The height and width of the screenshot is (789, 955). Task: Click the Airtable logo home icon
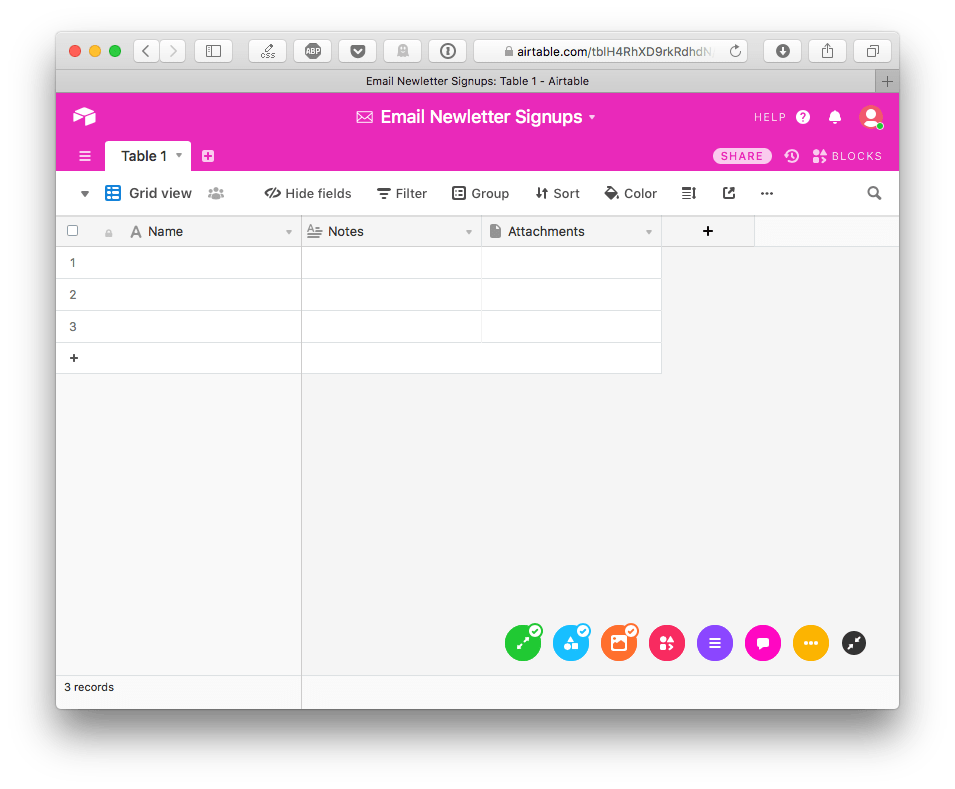(84, 116)
